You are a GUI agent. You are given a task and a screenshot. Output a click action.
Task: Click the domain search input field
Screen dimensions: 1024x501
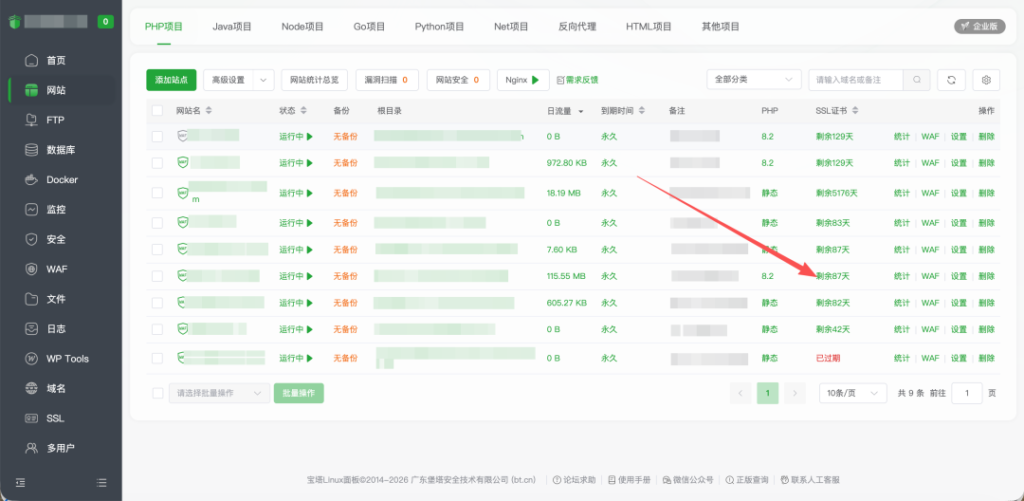pyautogui.click(x=856, y=80)
